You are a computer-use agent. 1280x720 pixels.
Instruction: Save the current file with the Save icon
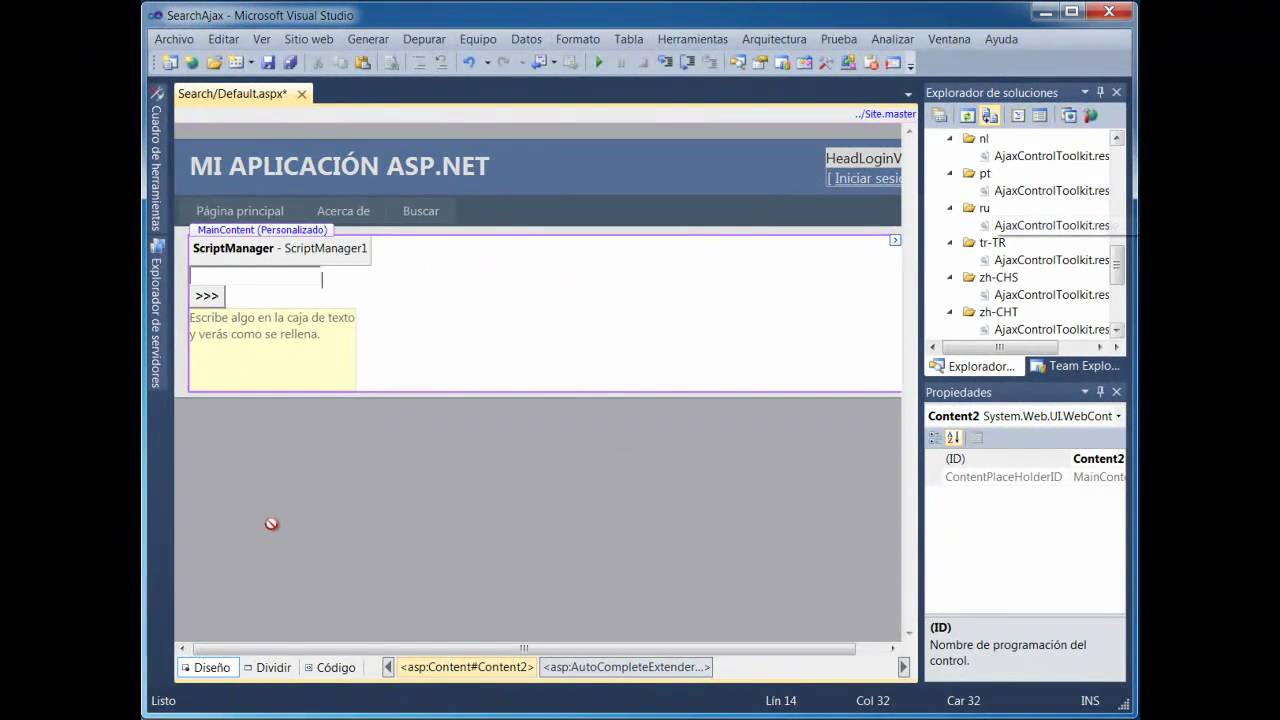coord(268,62)
